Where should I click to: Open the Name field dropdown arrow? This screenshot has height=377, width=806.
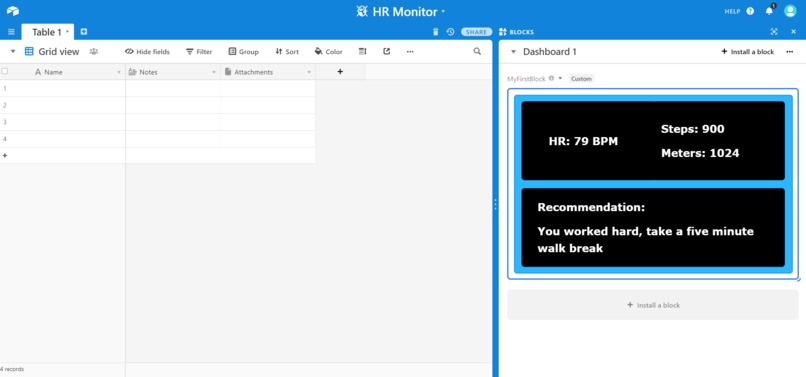click(x=119, y=73)
